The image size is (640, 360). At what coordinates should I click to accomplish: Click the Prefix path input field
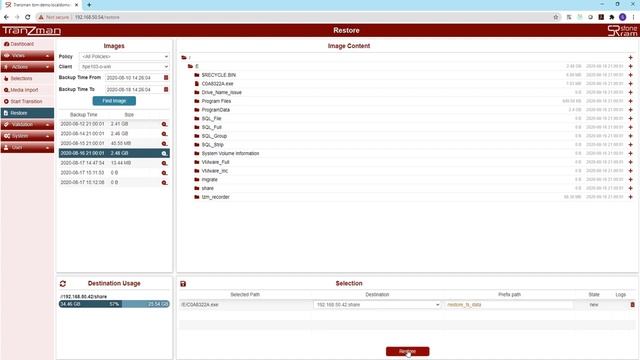click(x=509, y=304)
